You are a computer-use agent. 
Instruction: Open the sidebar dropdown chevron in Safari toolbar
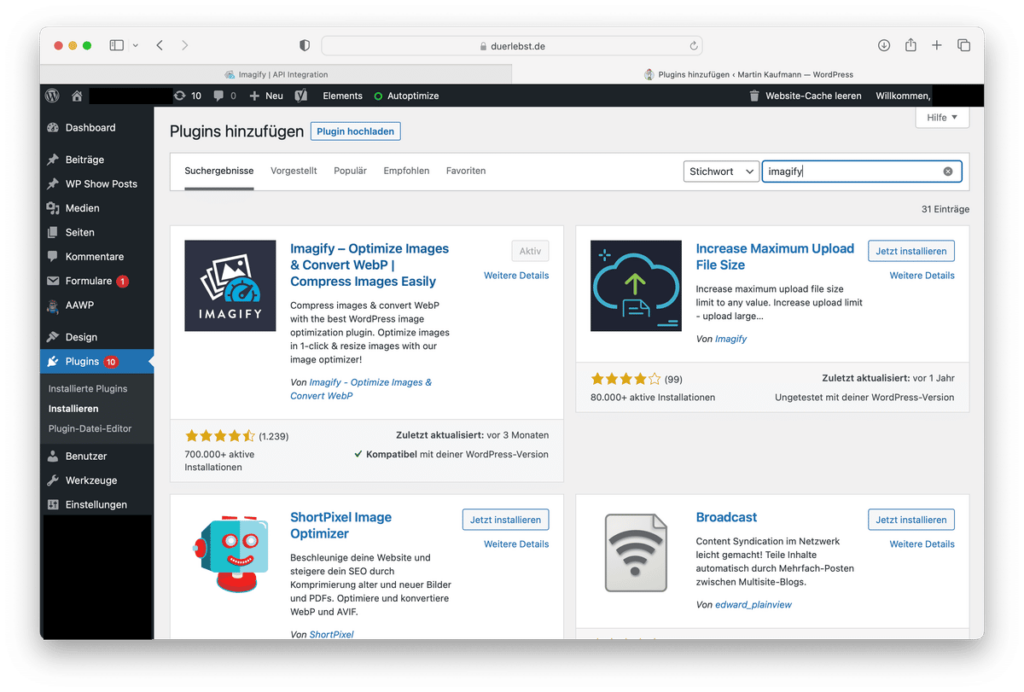tap(135, 46)
